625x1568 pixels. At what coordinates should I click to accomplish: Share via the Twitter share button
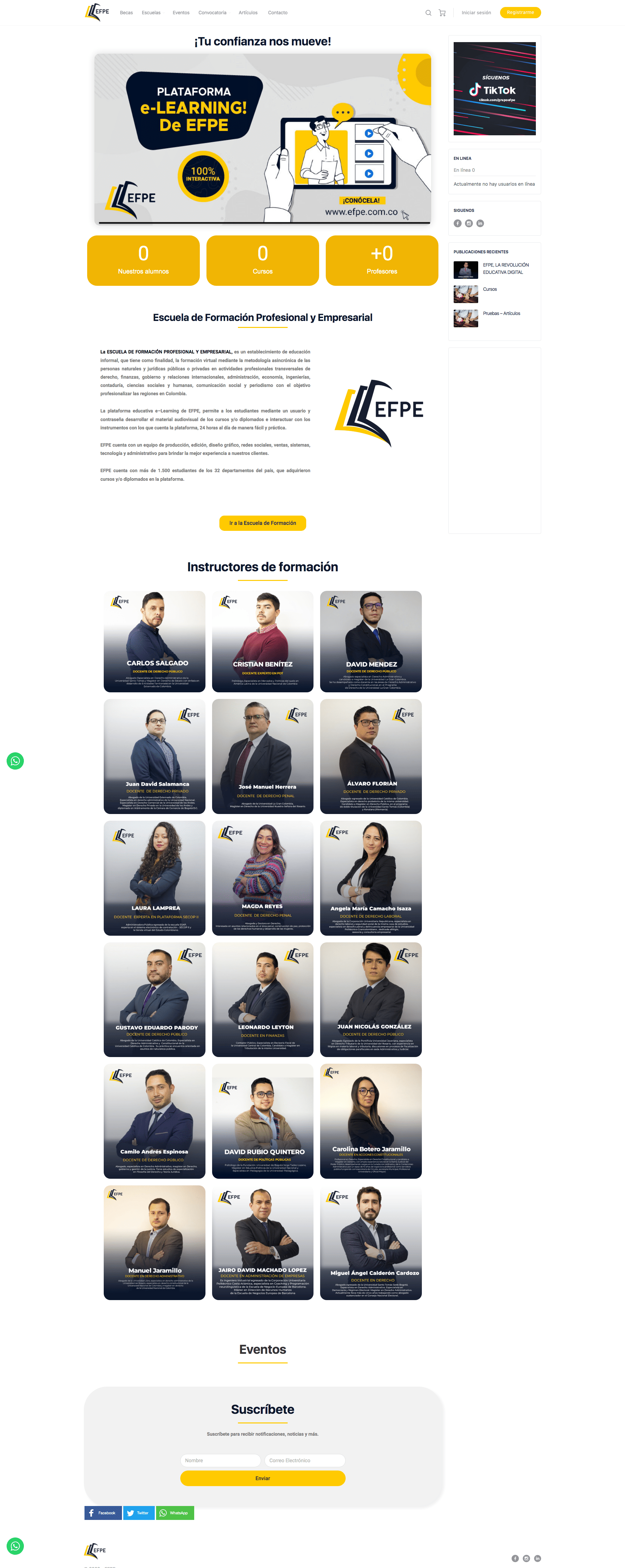pyautogui.click(x=139, y=1513)
